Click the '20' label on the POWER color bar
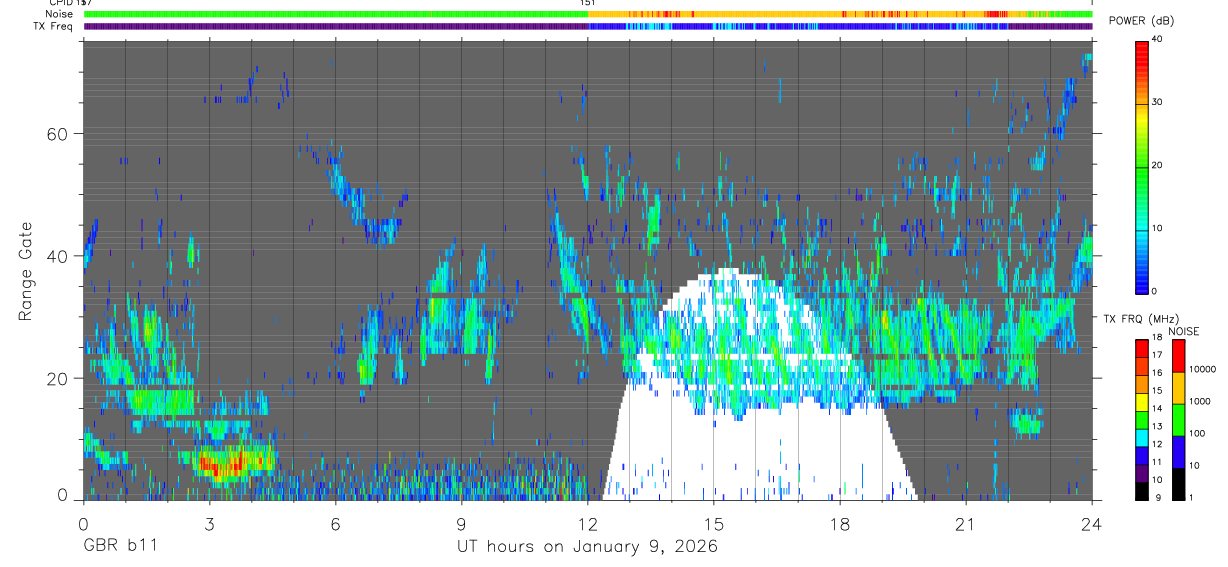This screenshot has height=567, width=1228. click(x=1157, y=165)
